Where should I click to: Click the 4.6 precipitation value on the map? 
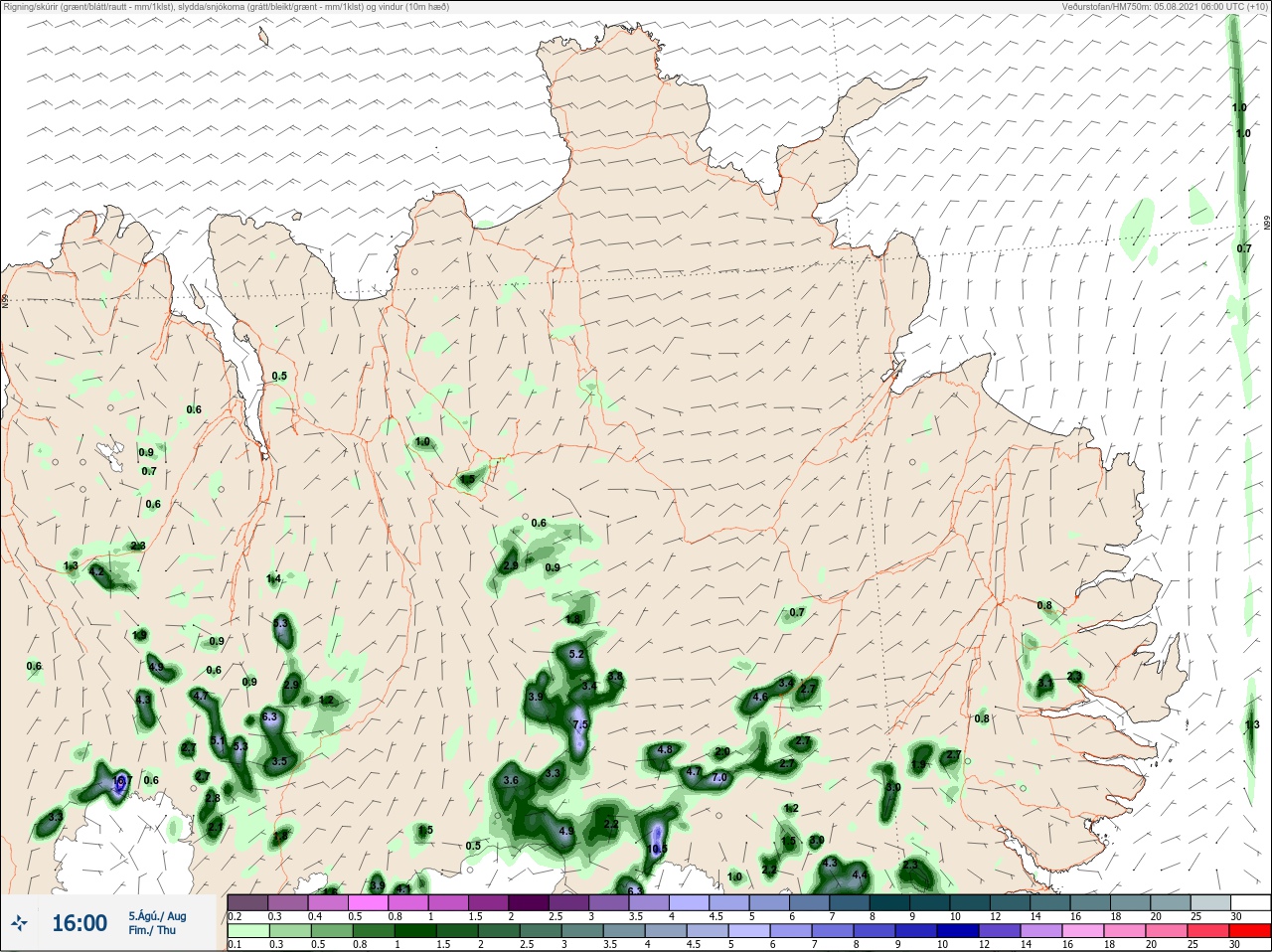pos(760,697)
